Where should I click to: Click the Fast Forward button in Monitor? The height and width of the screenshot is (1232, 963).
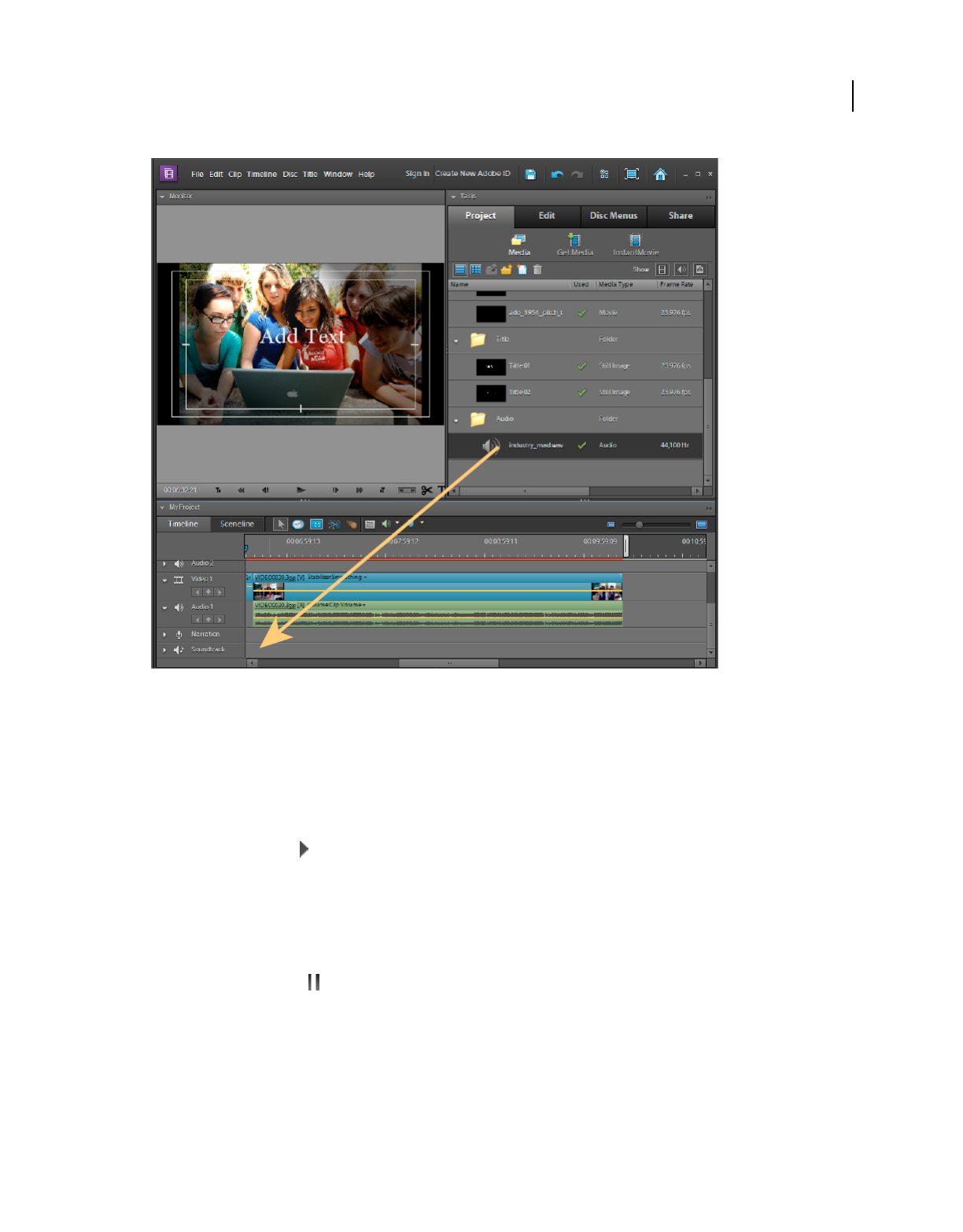(x=360, y=490)
